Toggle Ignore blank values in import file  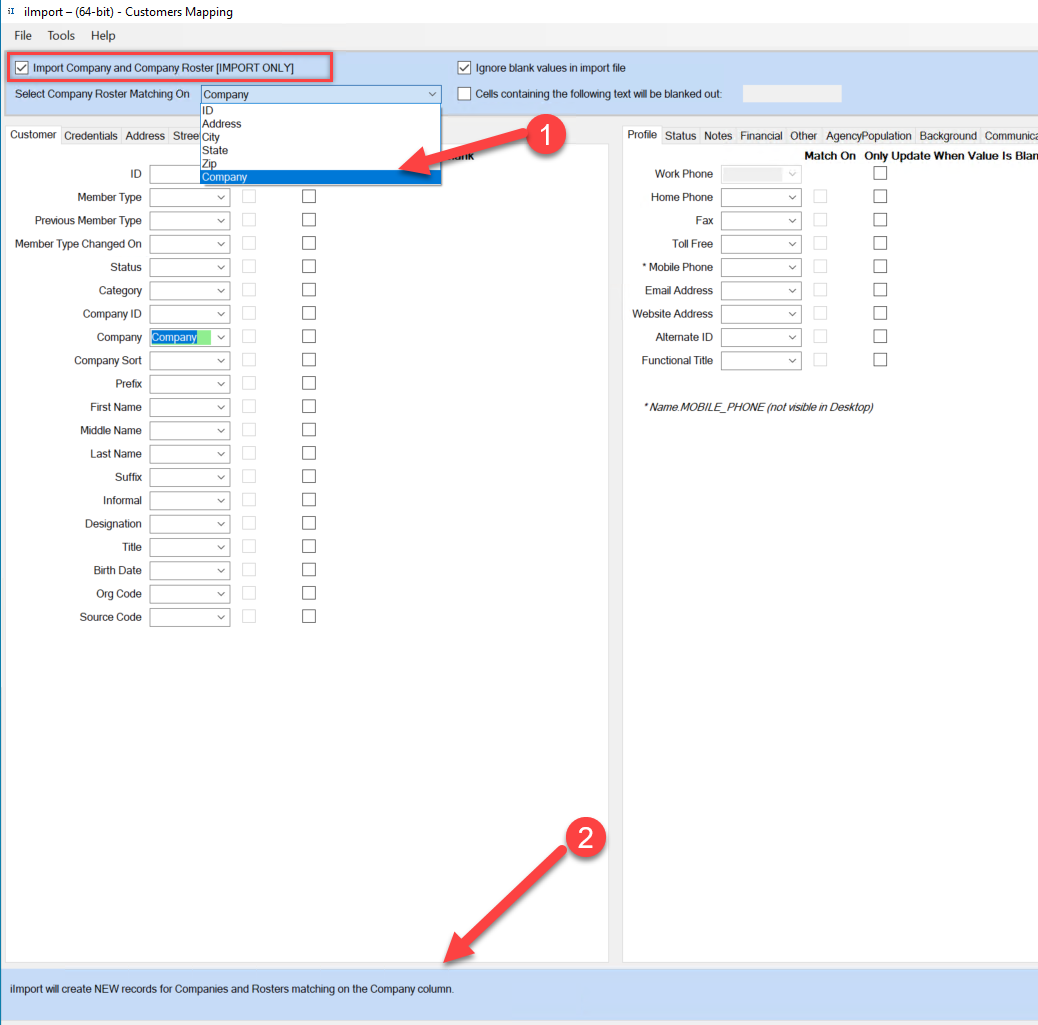click(x=464, y=68)
